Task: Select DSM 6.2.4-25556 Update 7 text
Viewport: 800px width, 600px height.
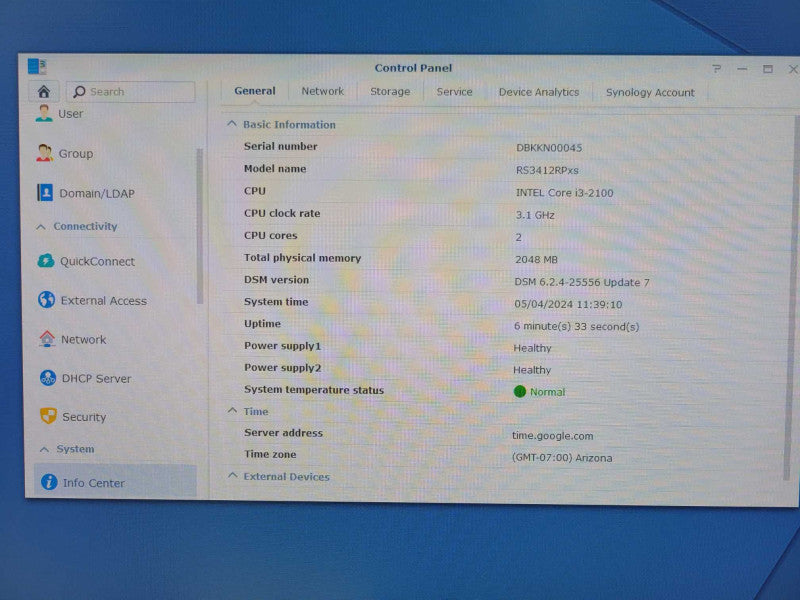Action: coord(582,282)
